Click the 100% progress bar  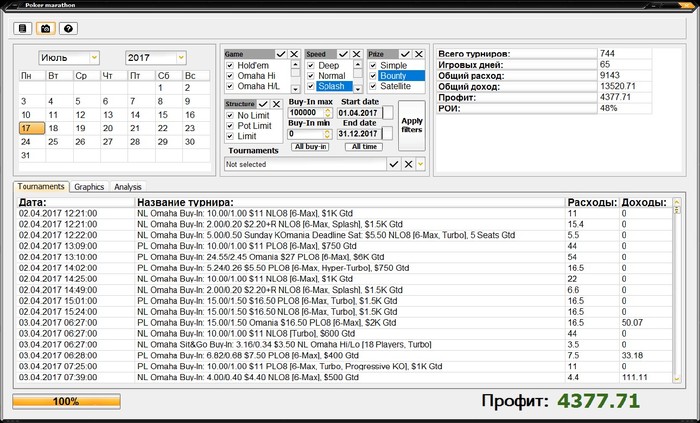[66, 401]
